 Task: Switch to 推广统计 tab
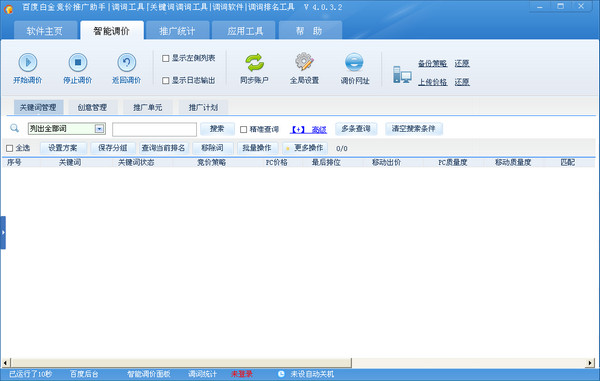178,31
